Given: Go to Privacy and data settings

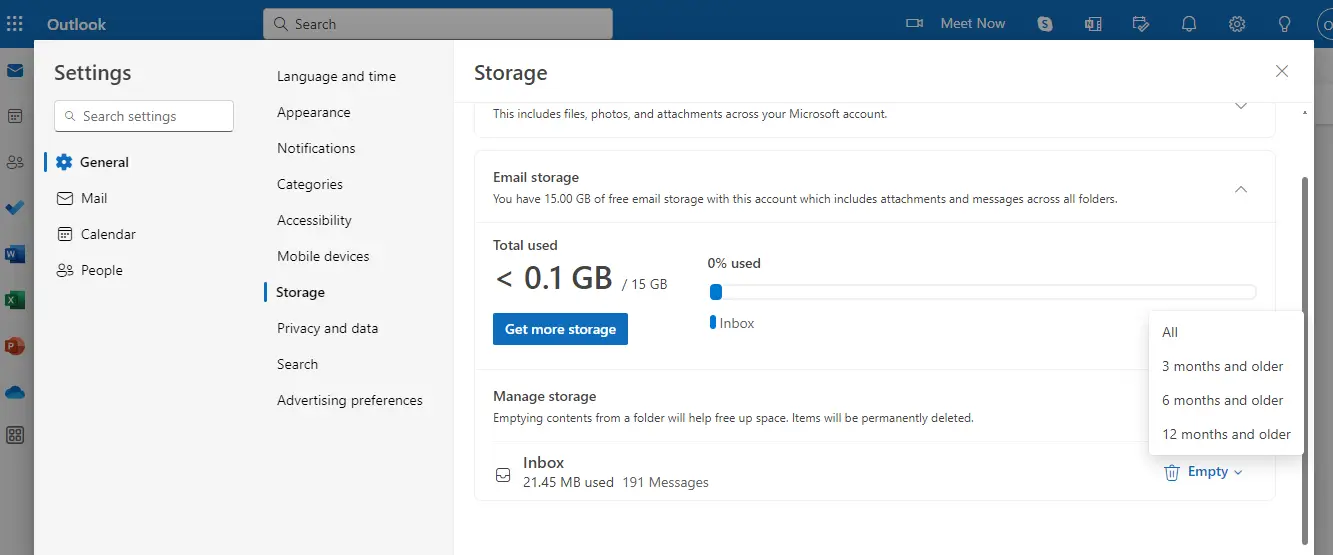Looking at the screenshot, I should click(x=327, y=328).
